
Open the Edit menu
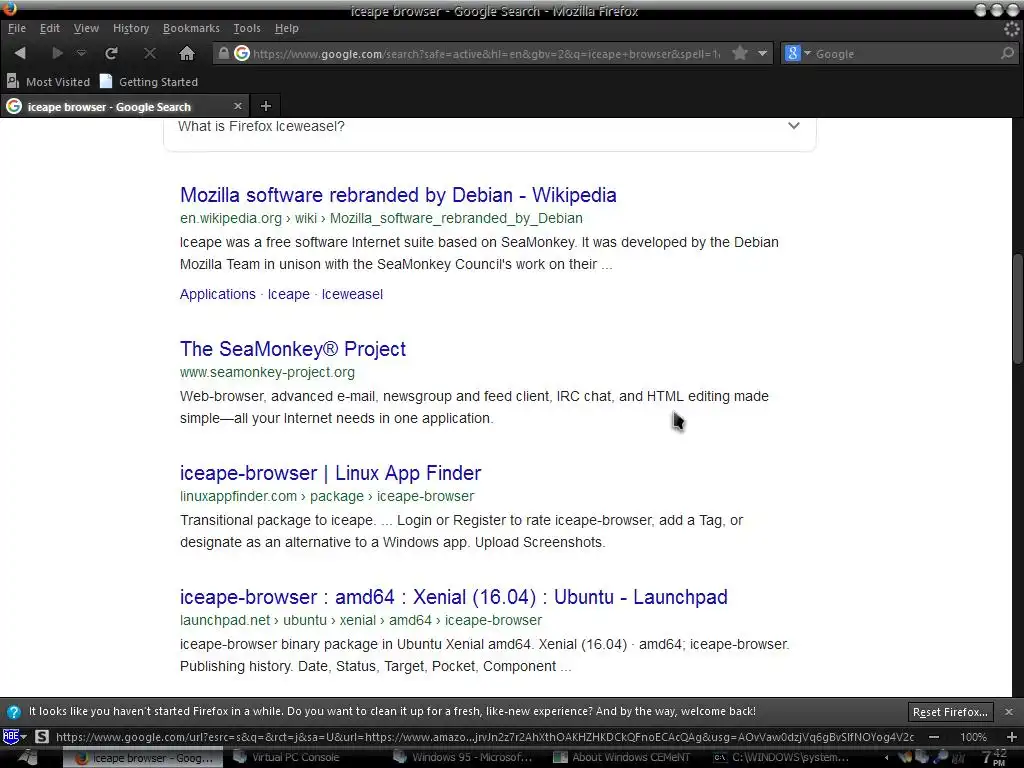[x=50, y=28]
